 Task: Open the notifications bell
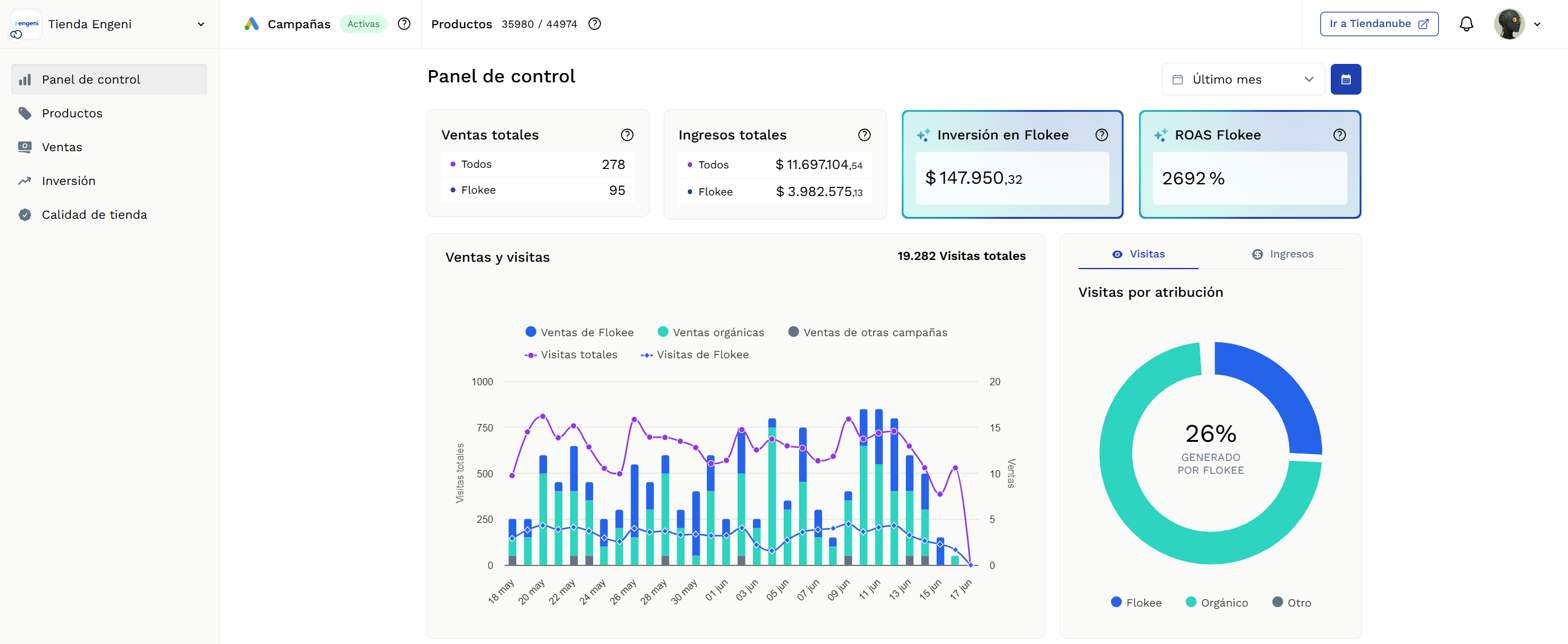click(x=1466, y=24)
